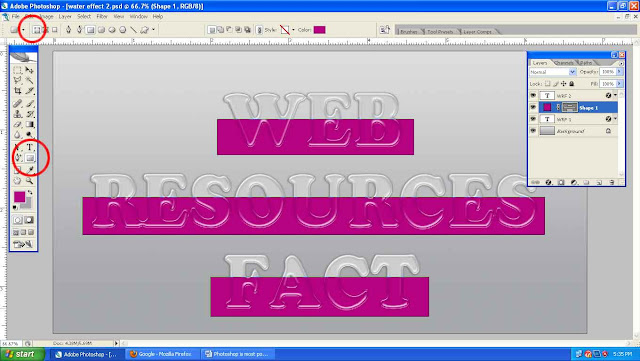
Task: Select the Dodge tool
Action: point(29,135)
